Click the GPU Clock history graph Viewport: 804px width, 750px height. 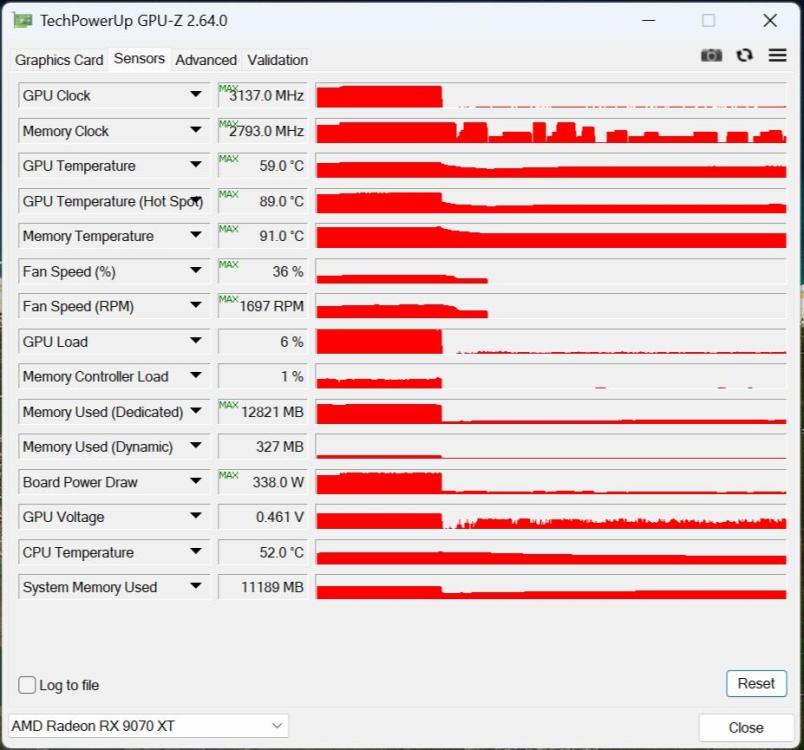tap(551, 95)
